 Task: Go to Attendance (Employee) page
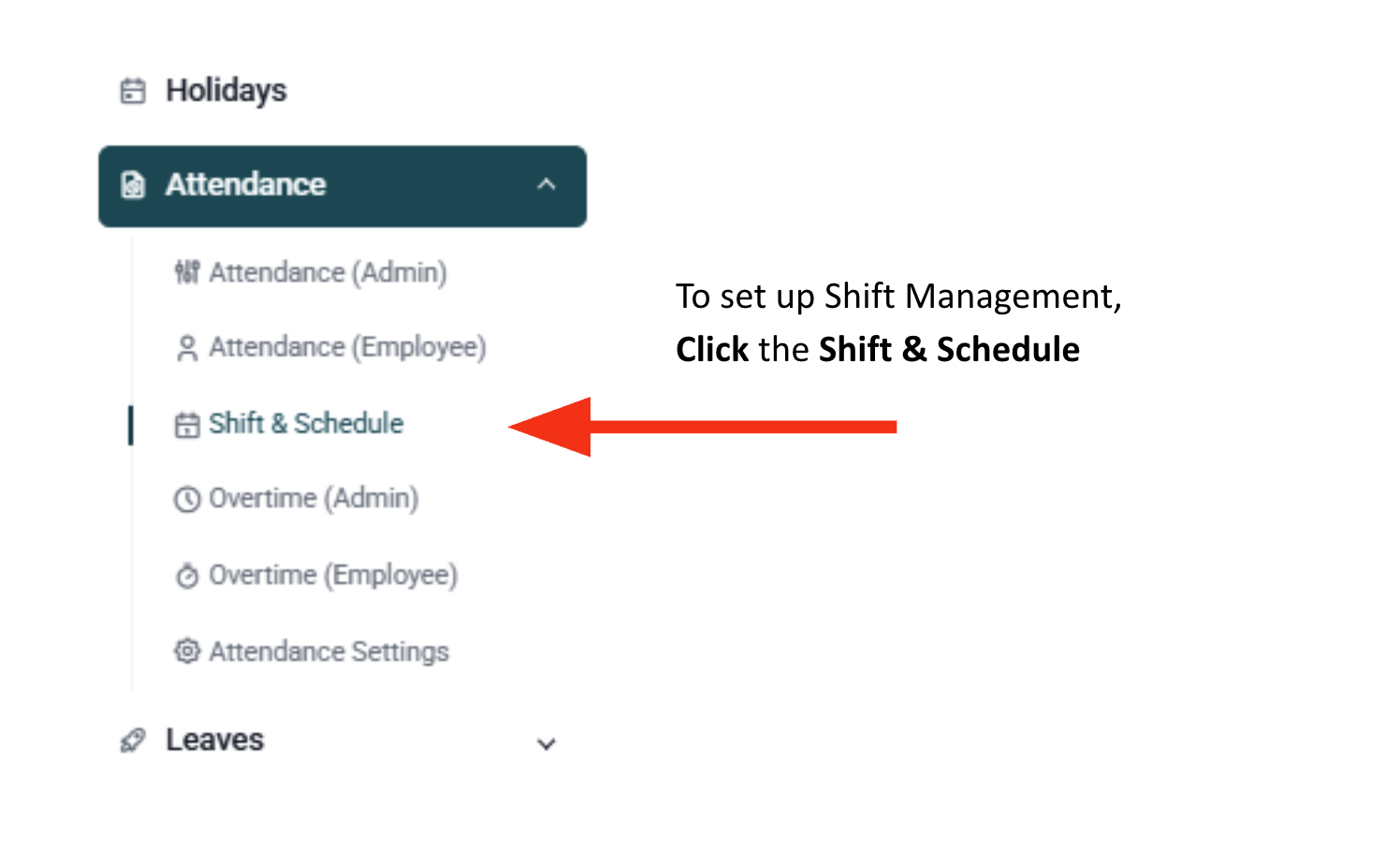(347, 347)
